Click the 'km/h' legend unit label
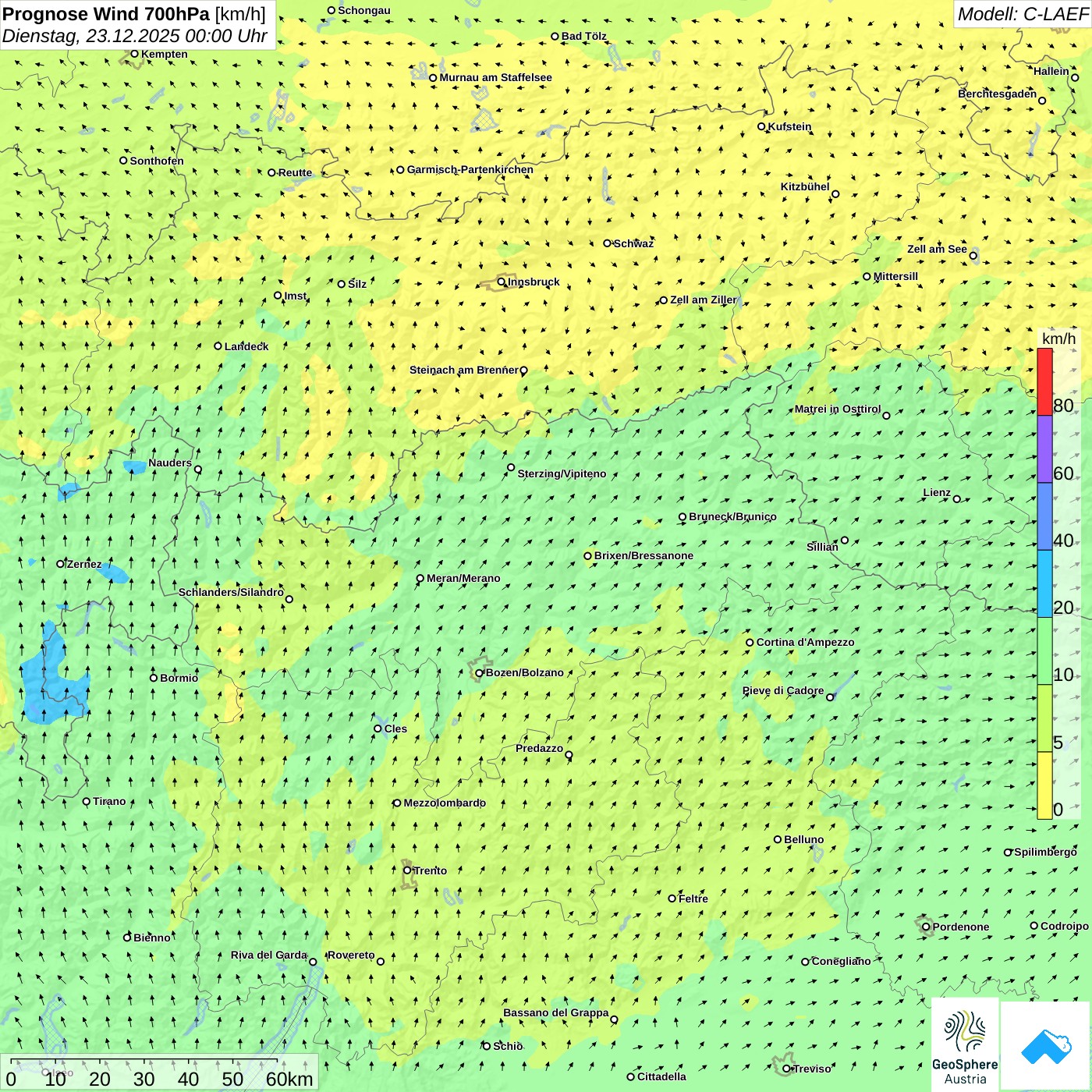 (x=1059, y=339)
